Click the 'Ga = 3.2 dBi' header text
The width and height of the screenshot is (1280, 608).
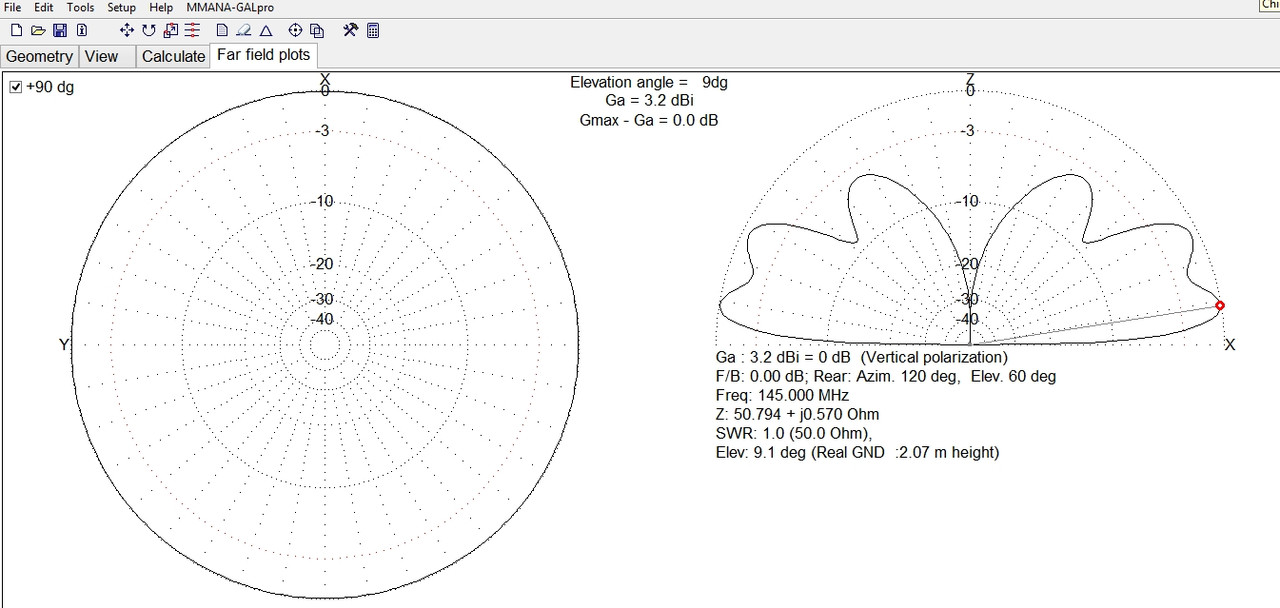649,101
